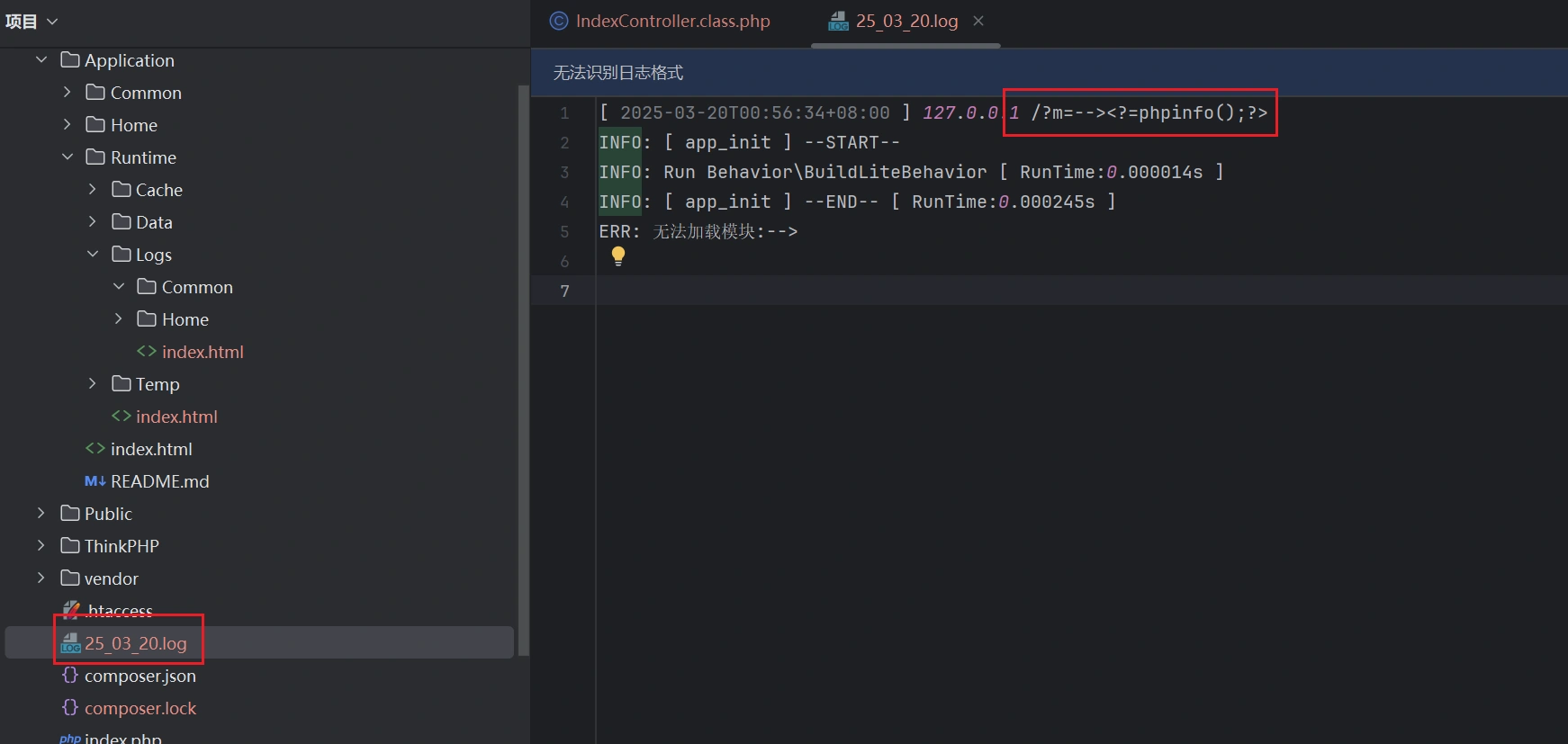
Task: Click the README.md markdown file icon
Action: point(95,481)
